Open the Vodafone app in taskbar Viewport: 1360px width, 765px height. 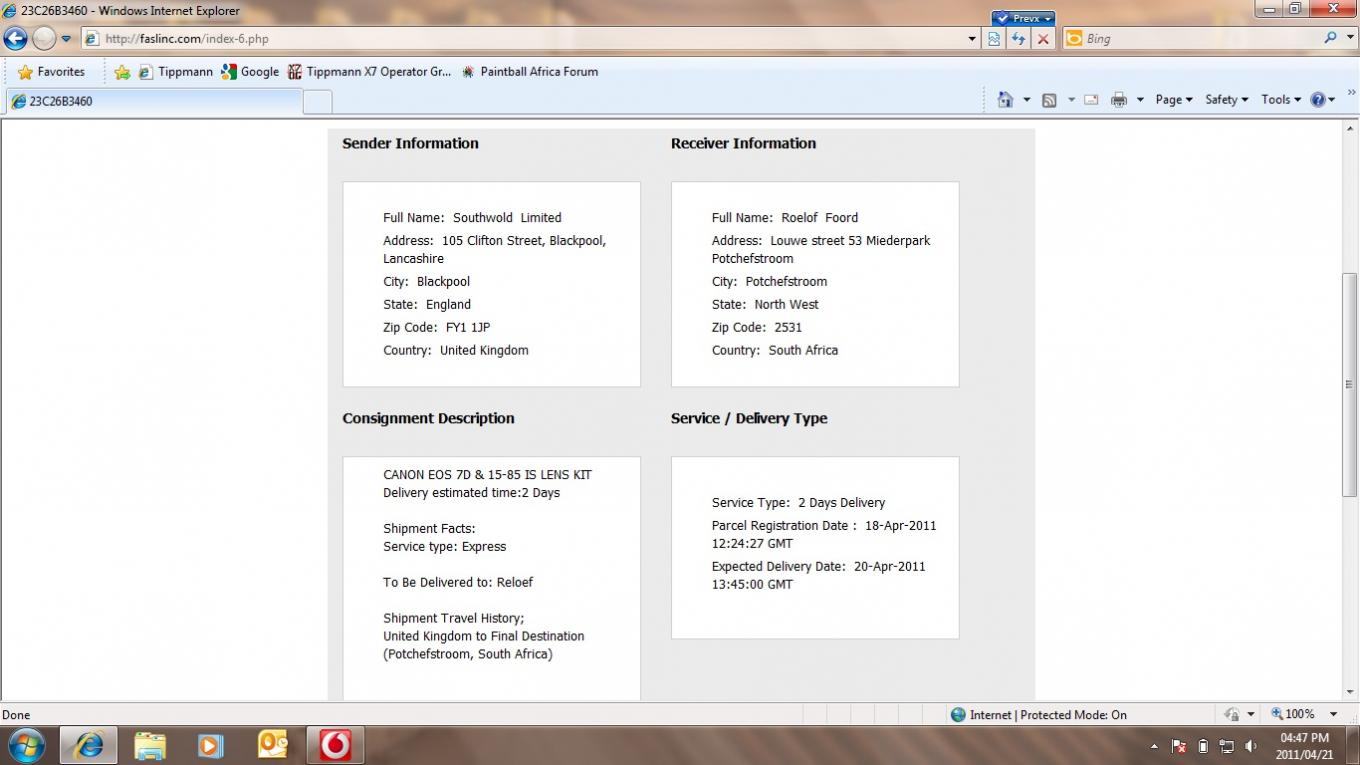(334, 746)
